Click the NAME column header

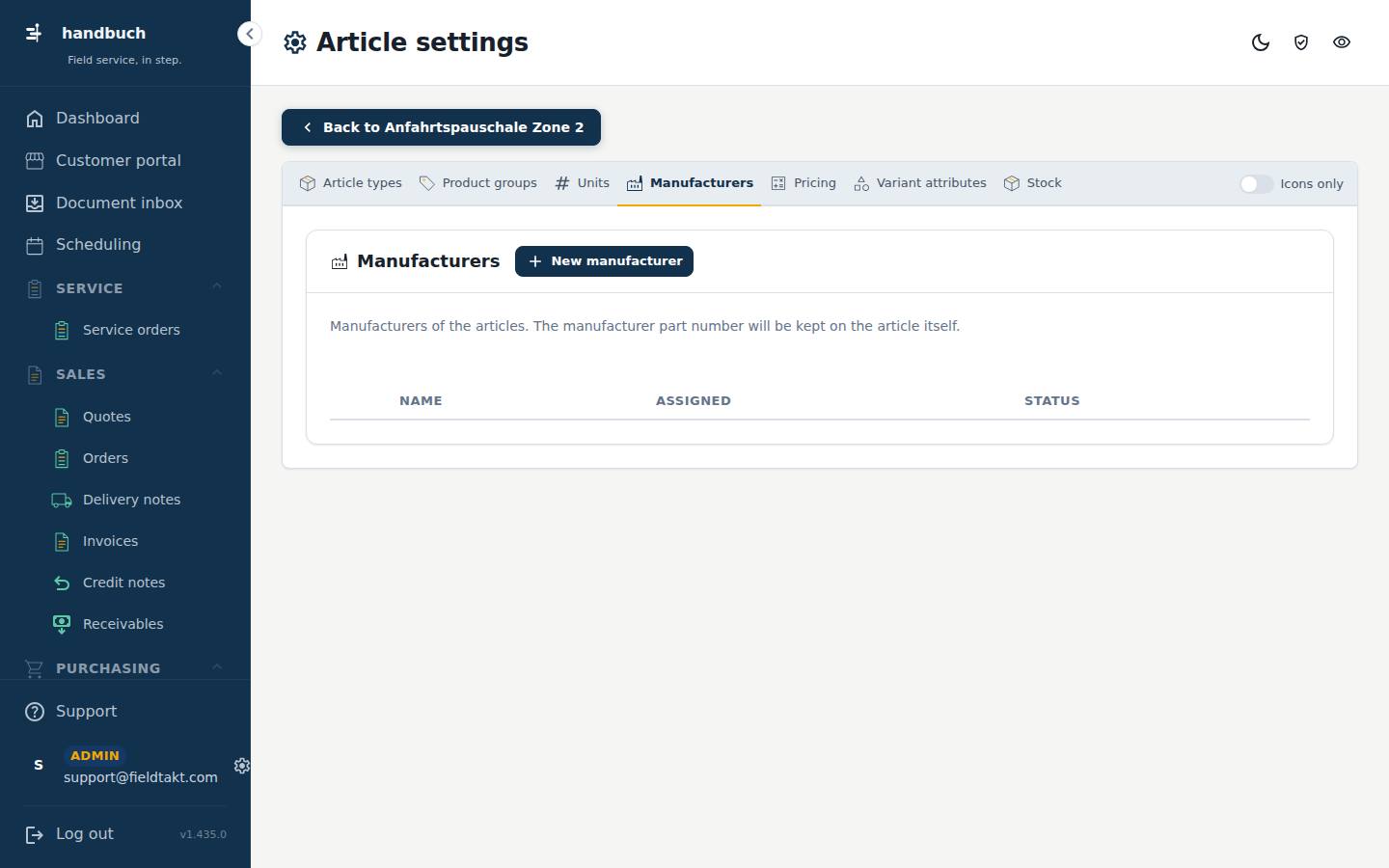coord(421,401)
